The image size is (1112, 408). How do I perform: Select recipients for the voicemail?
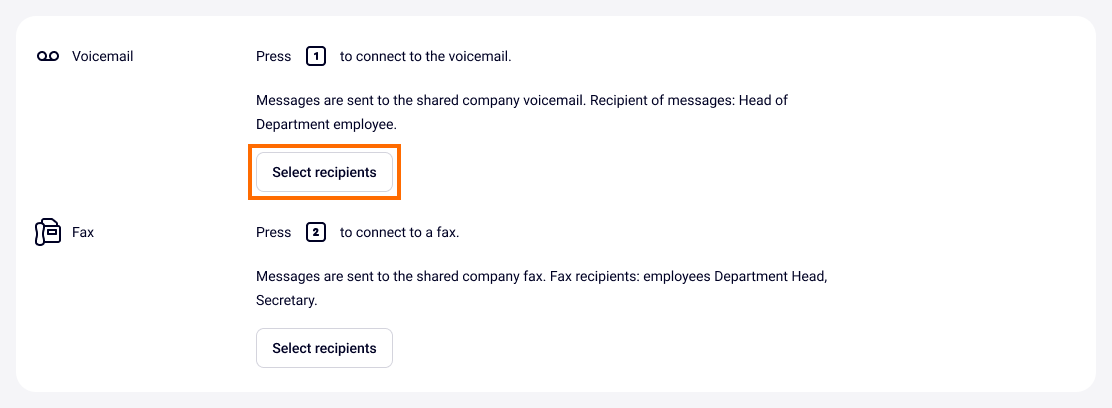point(324,172)
